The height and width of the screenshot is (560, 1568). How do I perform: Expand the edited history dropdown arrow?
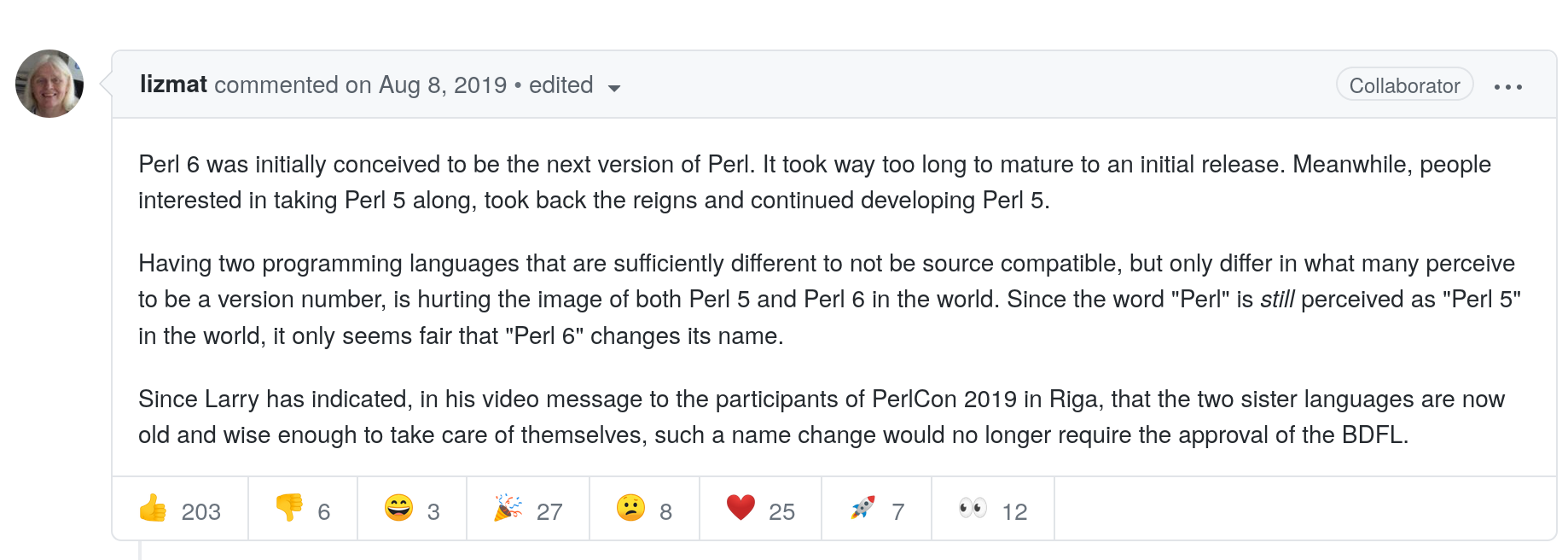click(614, 88)
